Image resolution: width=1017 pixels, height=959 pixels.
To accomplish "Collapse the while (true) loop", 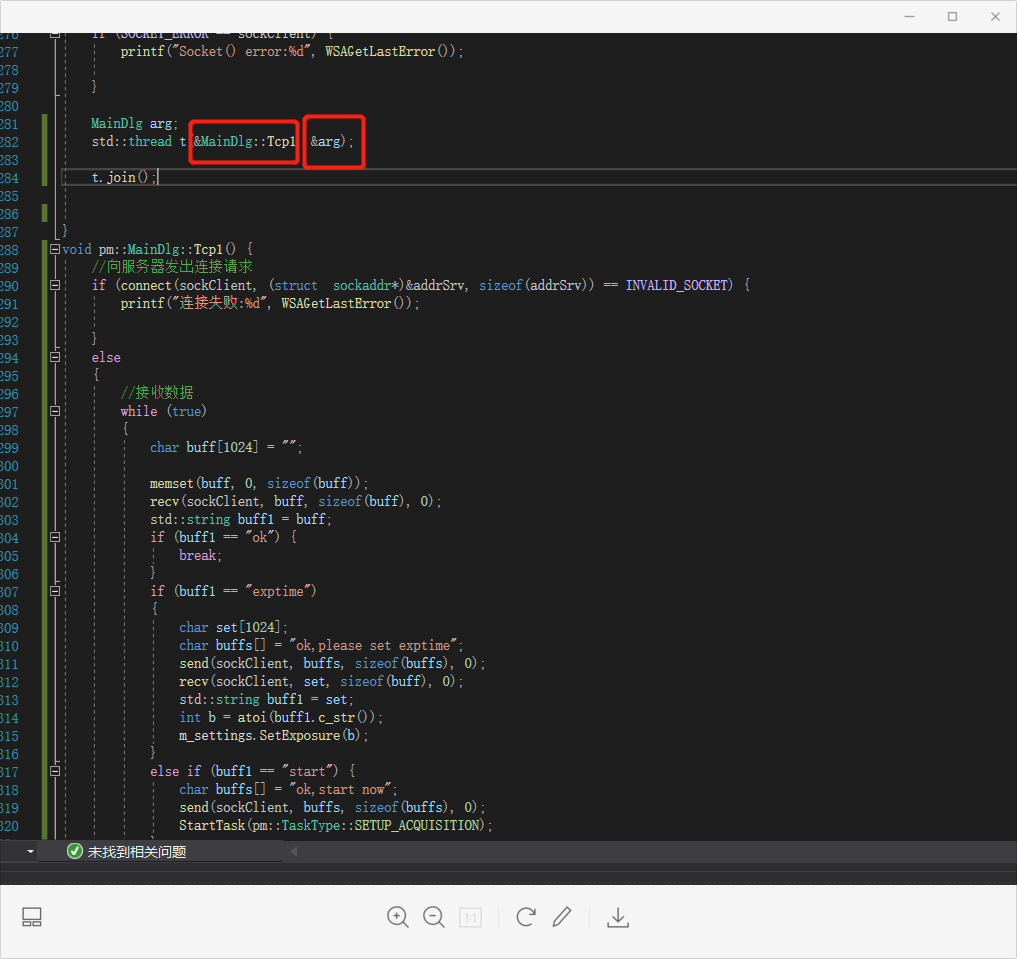I will (55, 411).
